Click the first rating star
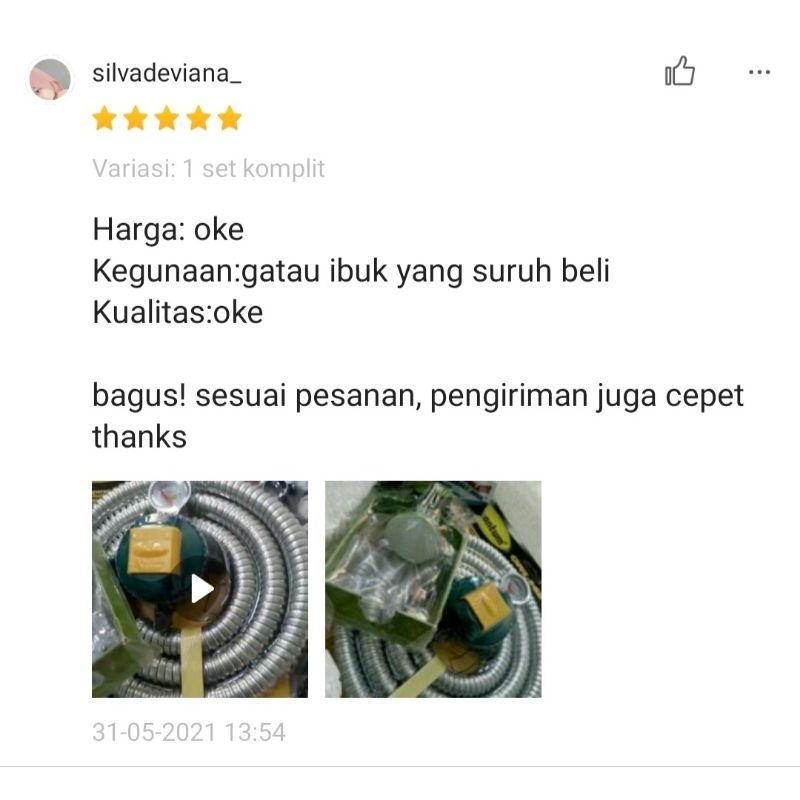Image resolution: width=800 pixels, height=800 pixels. [x=105, y=118]
